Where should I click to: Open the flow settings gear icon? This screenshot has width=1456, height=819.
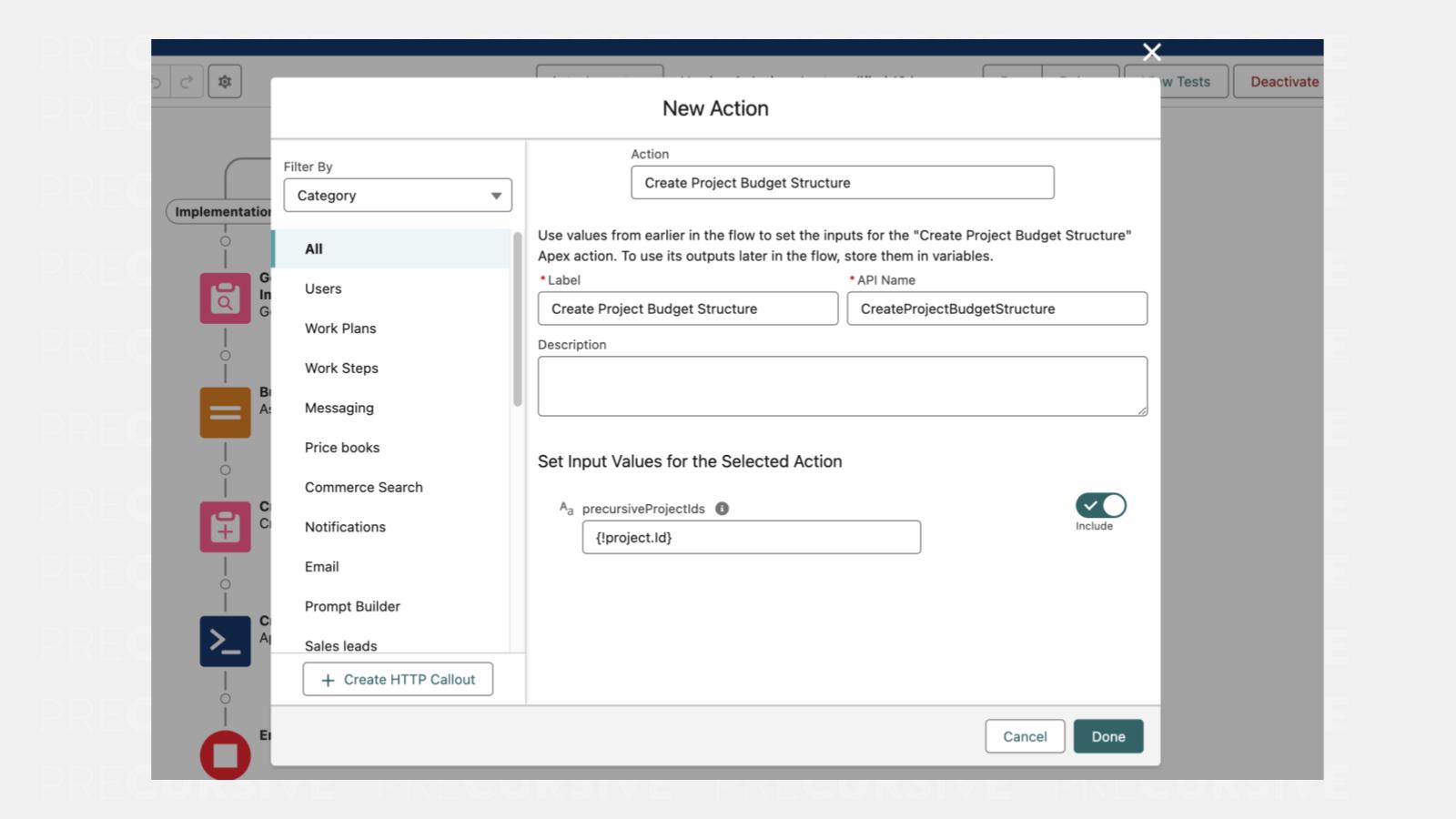(x=225, y=82)
